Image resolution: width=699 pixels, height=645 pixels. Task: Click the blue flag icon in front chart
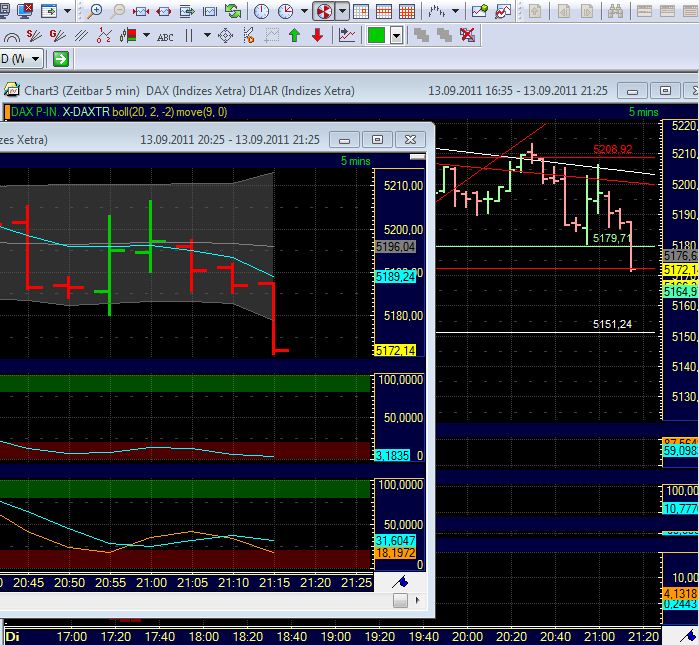400,581
